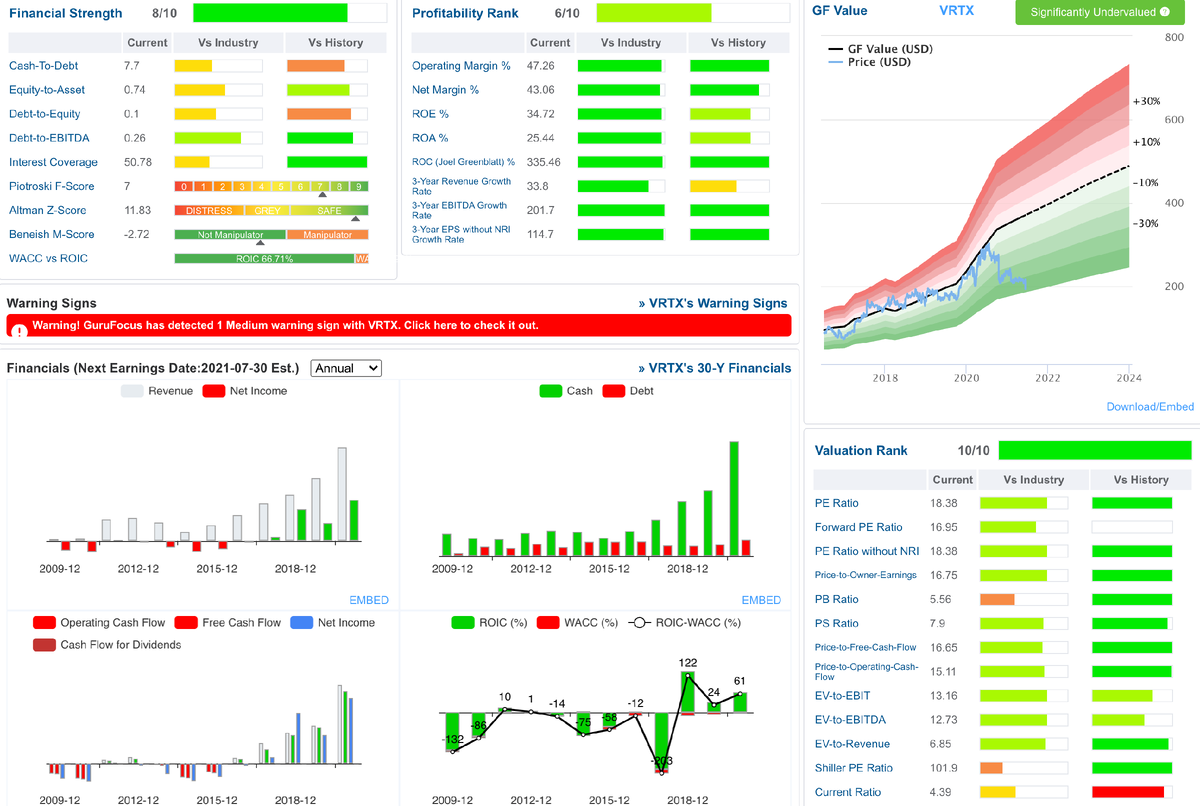Open the Annual period dropdown

coord(346,368)
